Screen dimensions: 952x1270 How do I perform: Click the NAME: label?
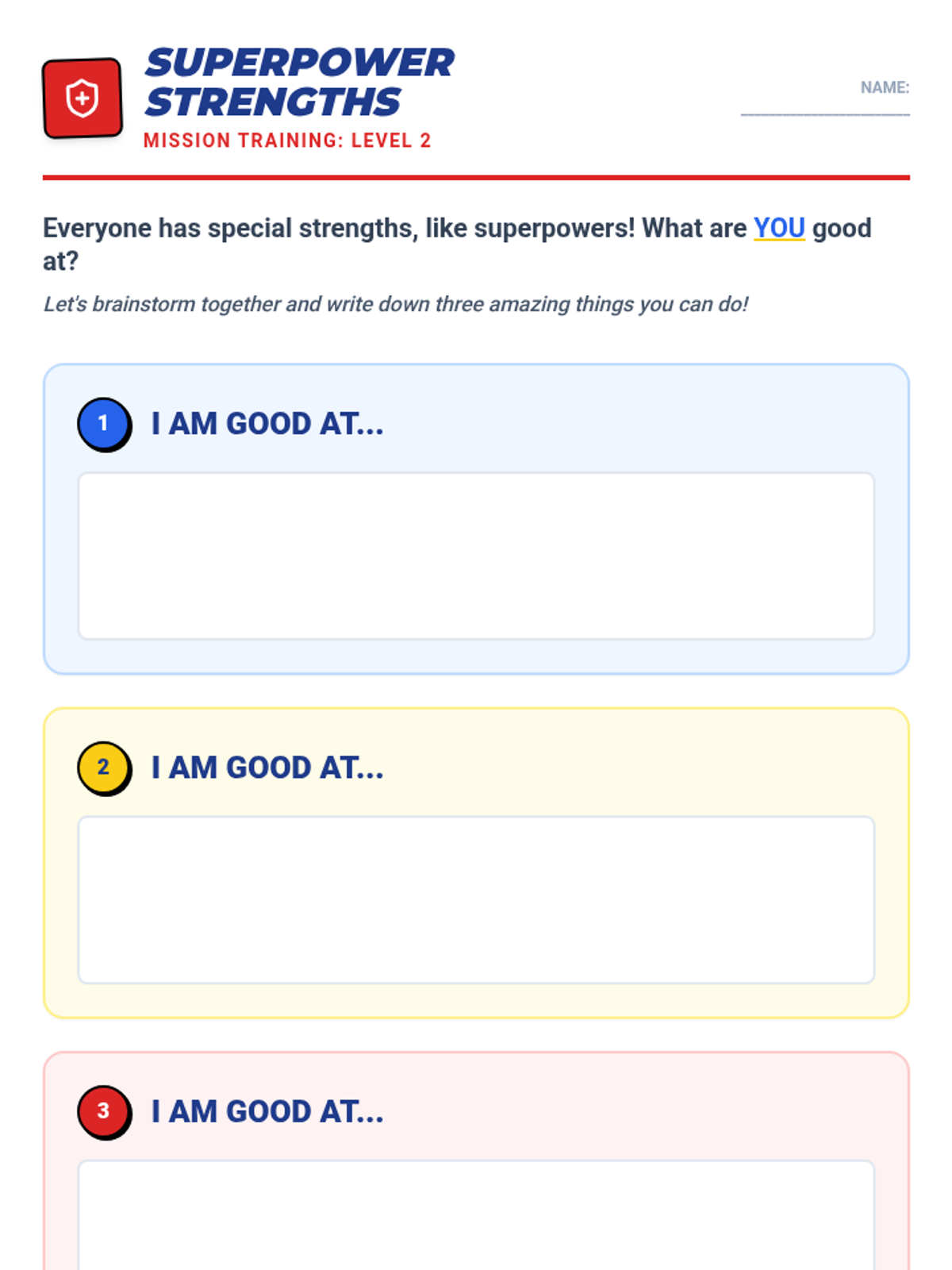point(885,87)
